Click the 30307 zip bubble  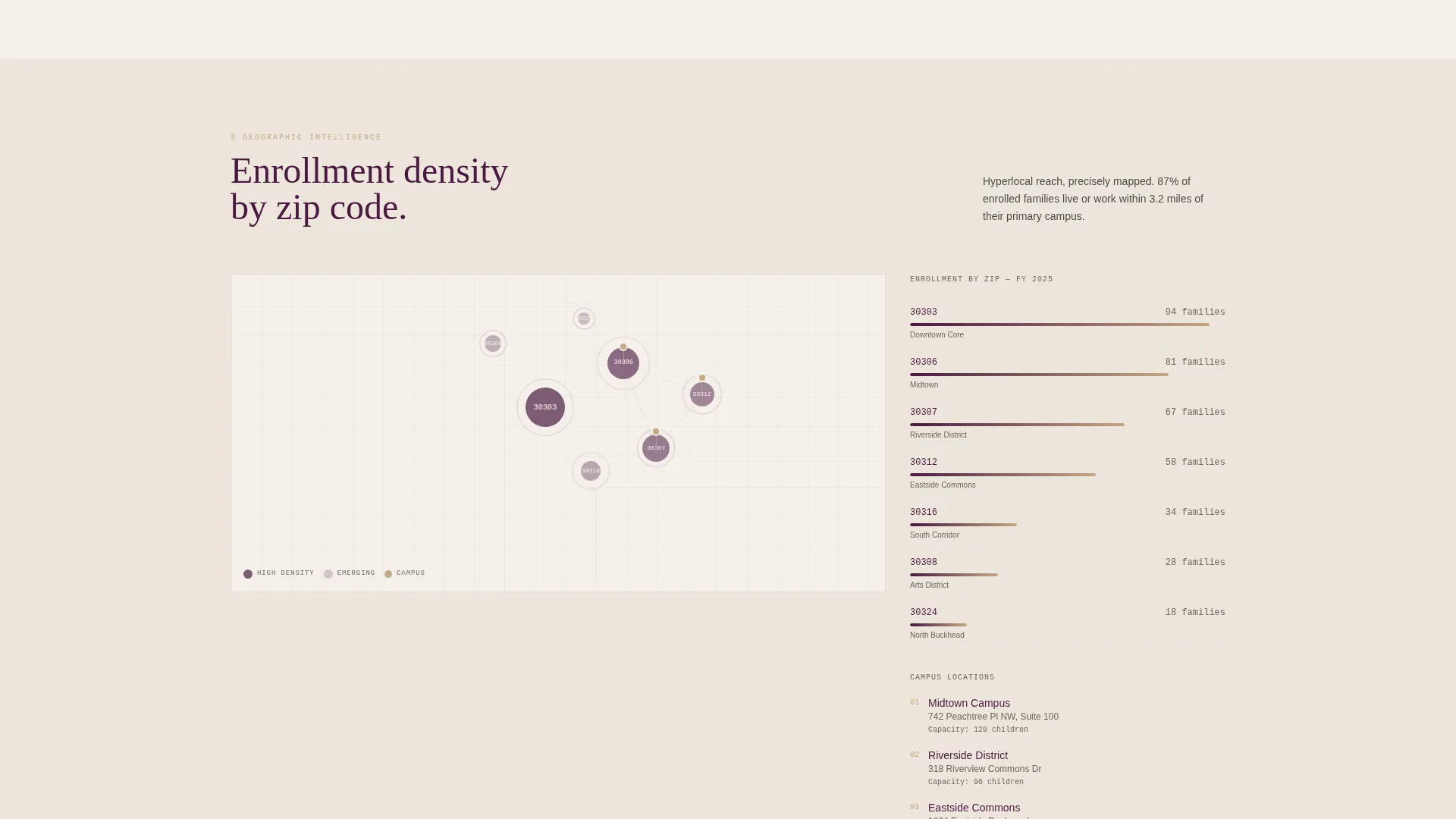(x=656, y=448)
